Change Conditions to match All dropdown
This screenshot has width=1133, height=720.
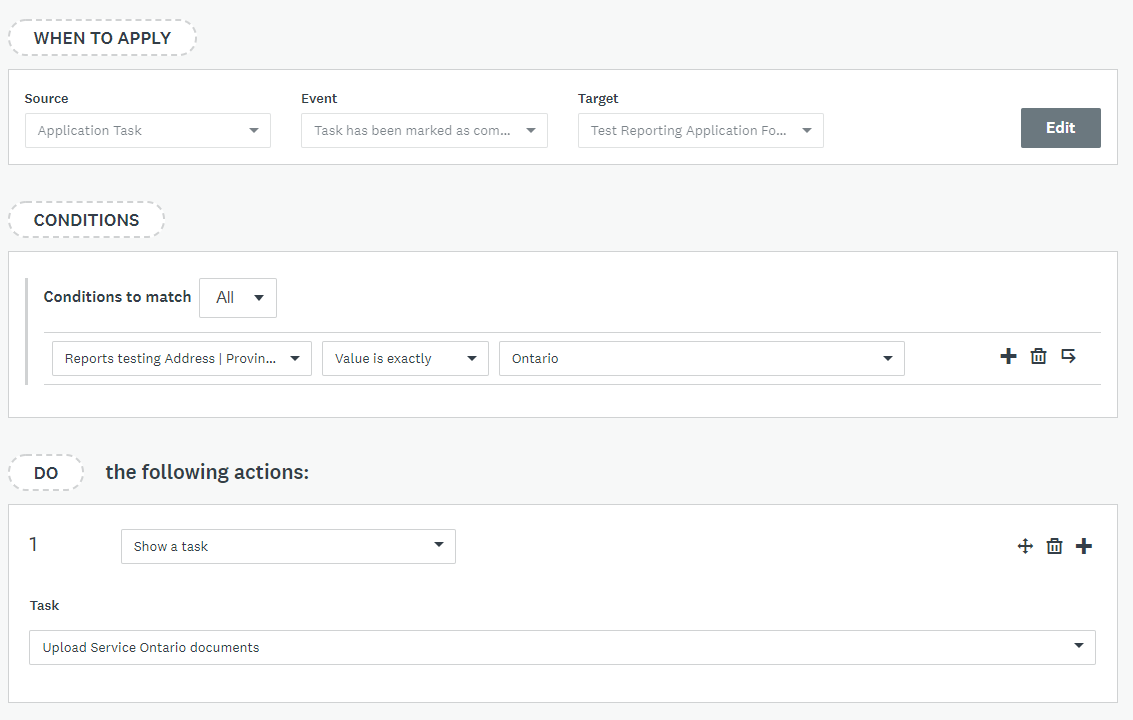tap(238, 298)
